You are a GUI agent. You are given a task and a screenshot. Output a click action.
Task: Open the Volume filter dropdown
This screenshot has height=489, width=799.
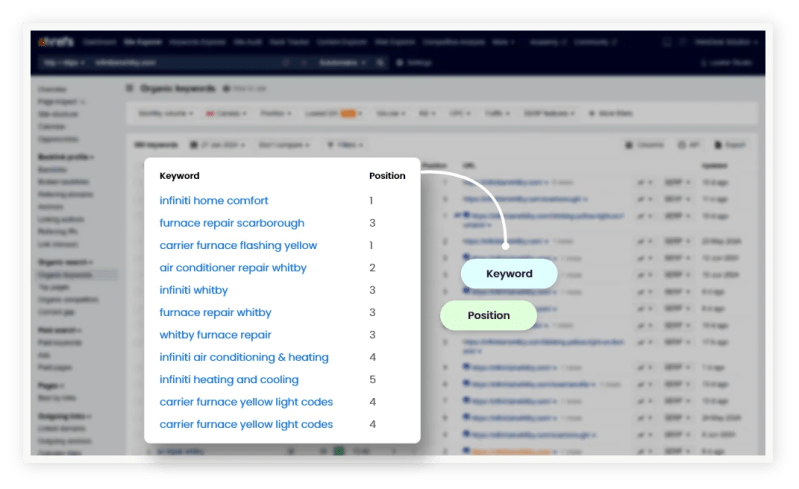click(391, 114)
